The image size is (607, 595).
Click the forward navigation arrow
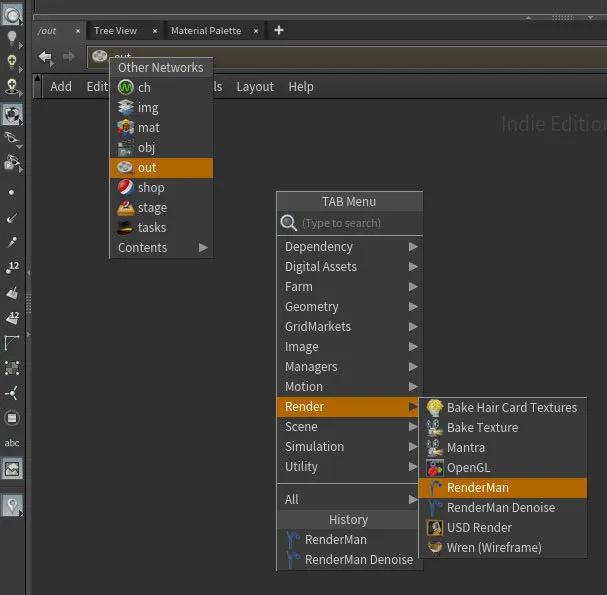click(69, 57)
